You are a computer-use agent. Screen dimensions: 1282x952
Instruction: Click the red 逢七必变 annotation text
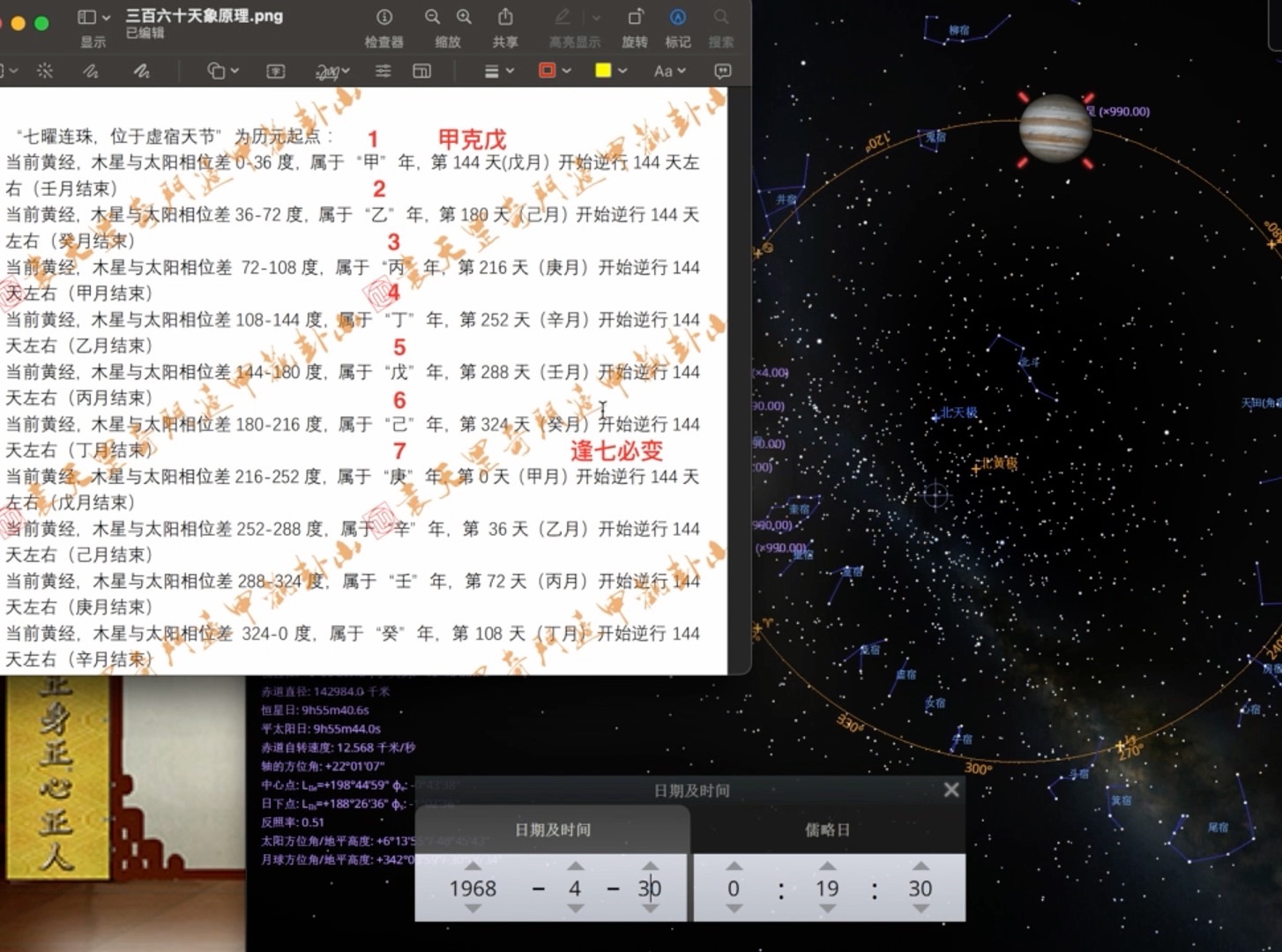616,450
